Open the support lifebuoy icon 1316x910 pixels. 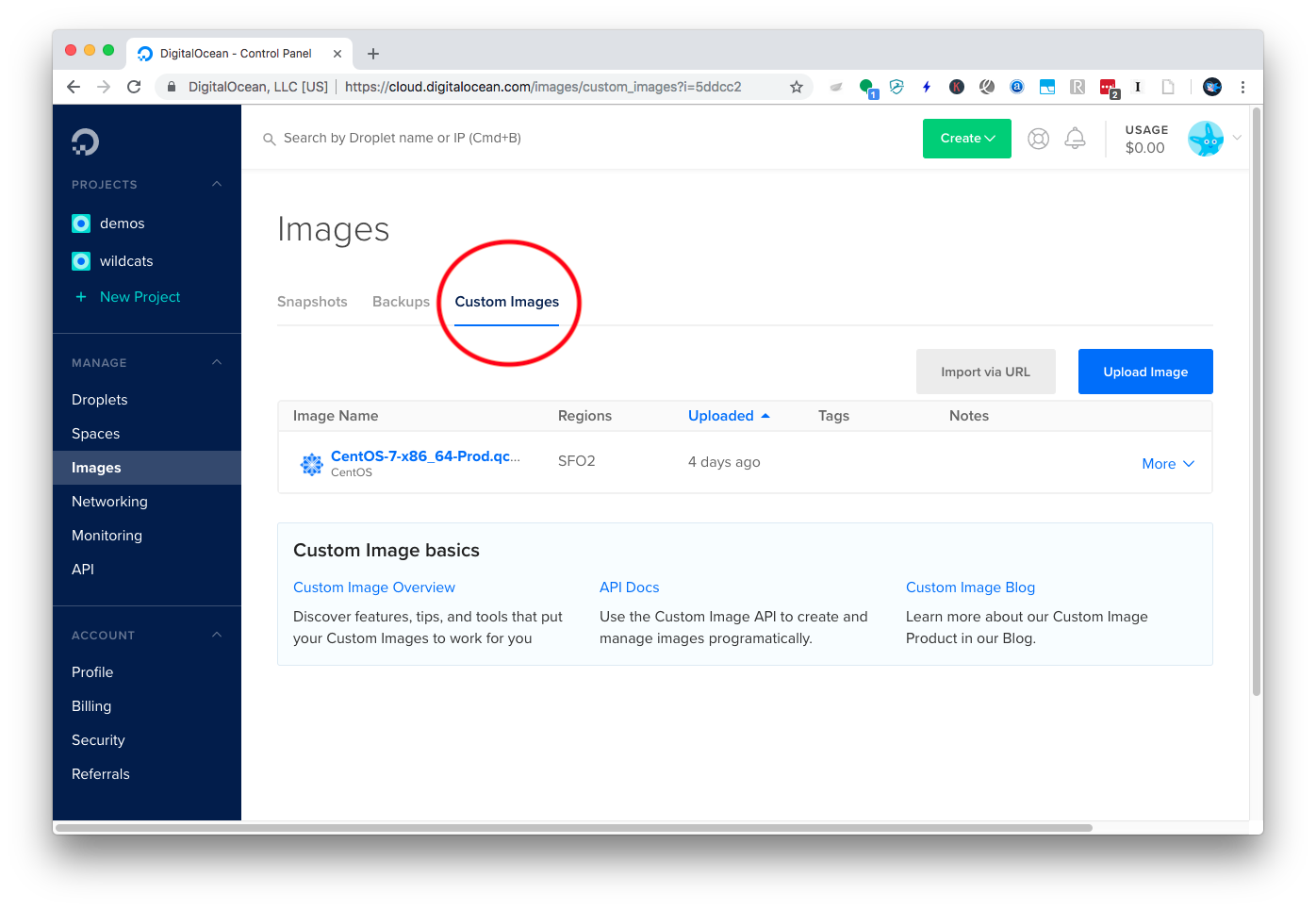point(1038,139)
